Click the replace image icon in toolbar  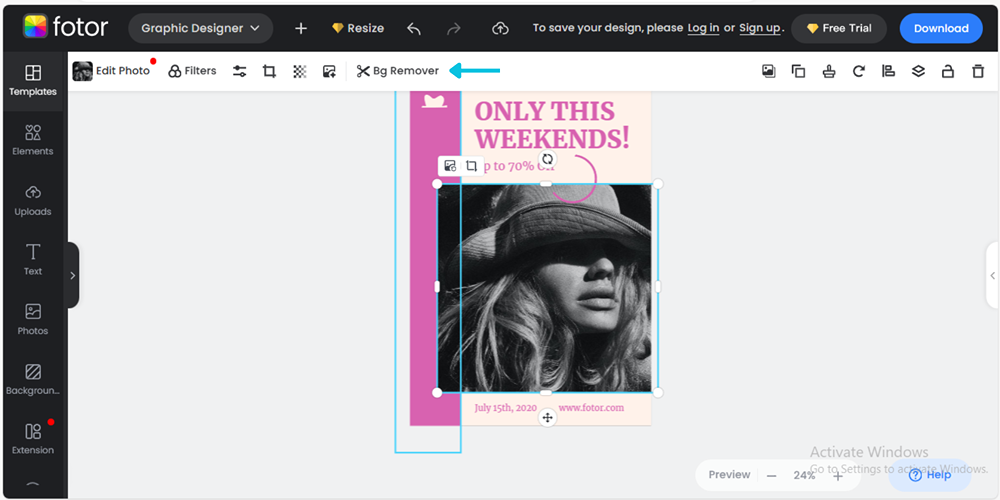pos(329,71)
